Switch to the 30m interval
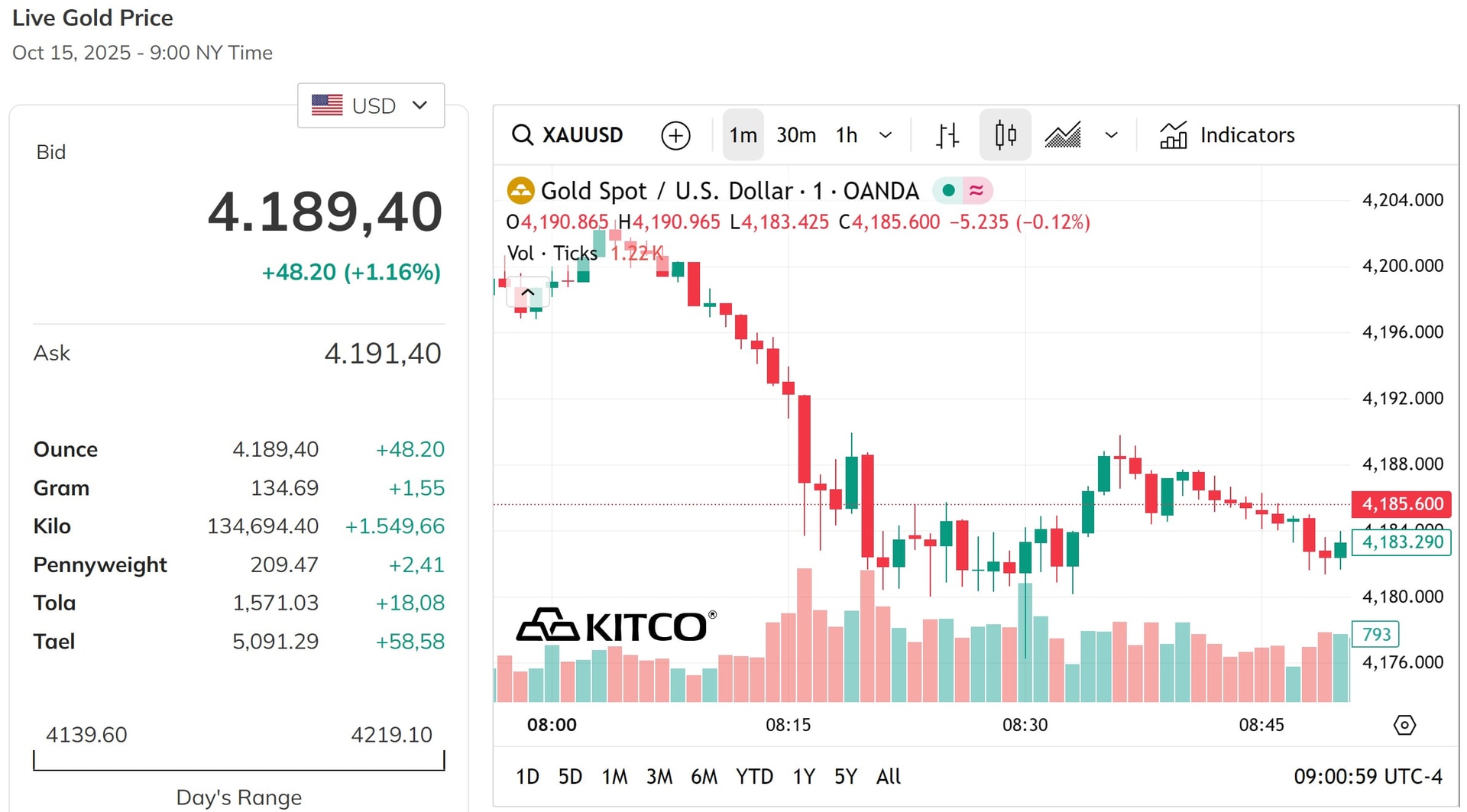The height and width of the screenshot is (812, 1467). tap(796, 135)
